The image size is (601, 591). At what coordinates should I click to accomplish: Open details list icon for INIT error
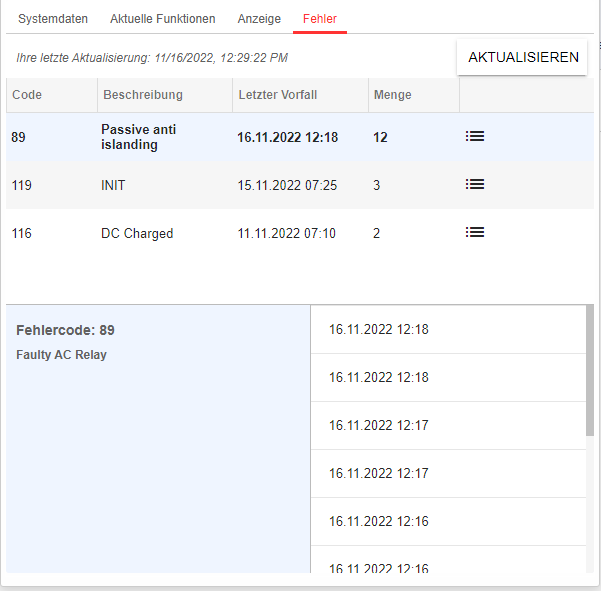click(x=475, y=184)
